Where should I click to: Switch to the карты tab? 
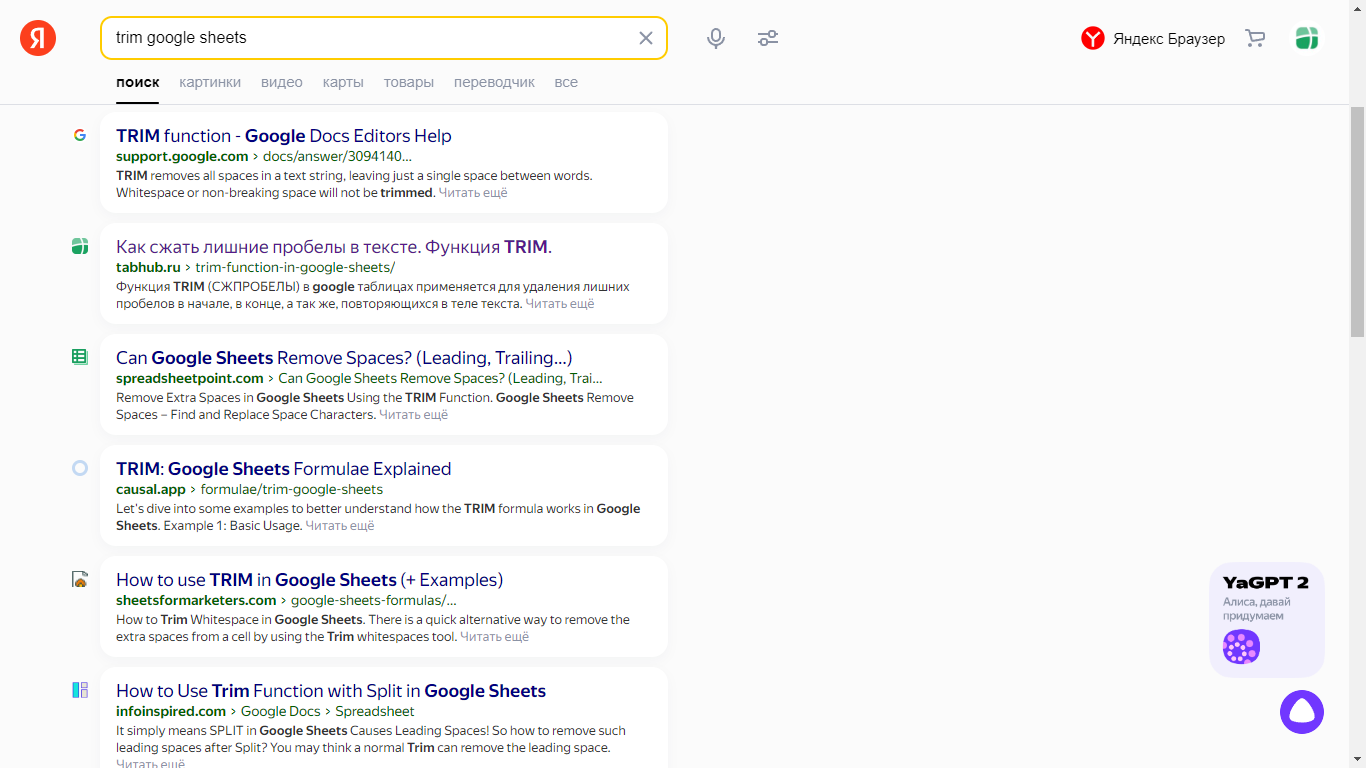click(x=343, y=82)
